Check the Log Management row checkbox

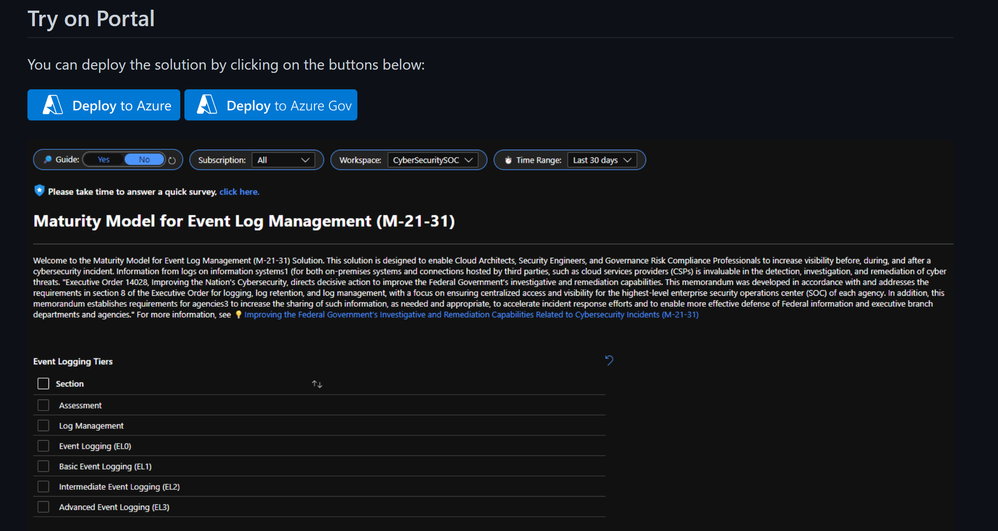click(43, 425)
